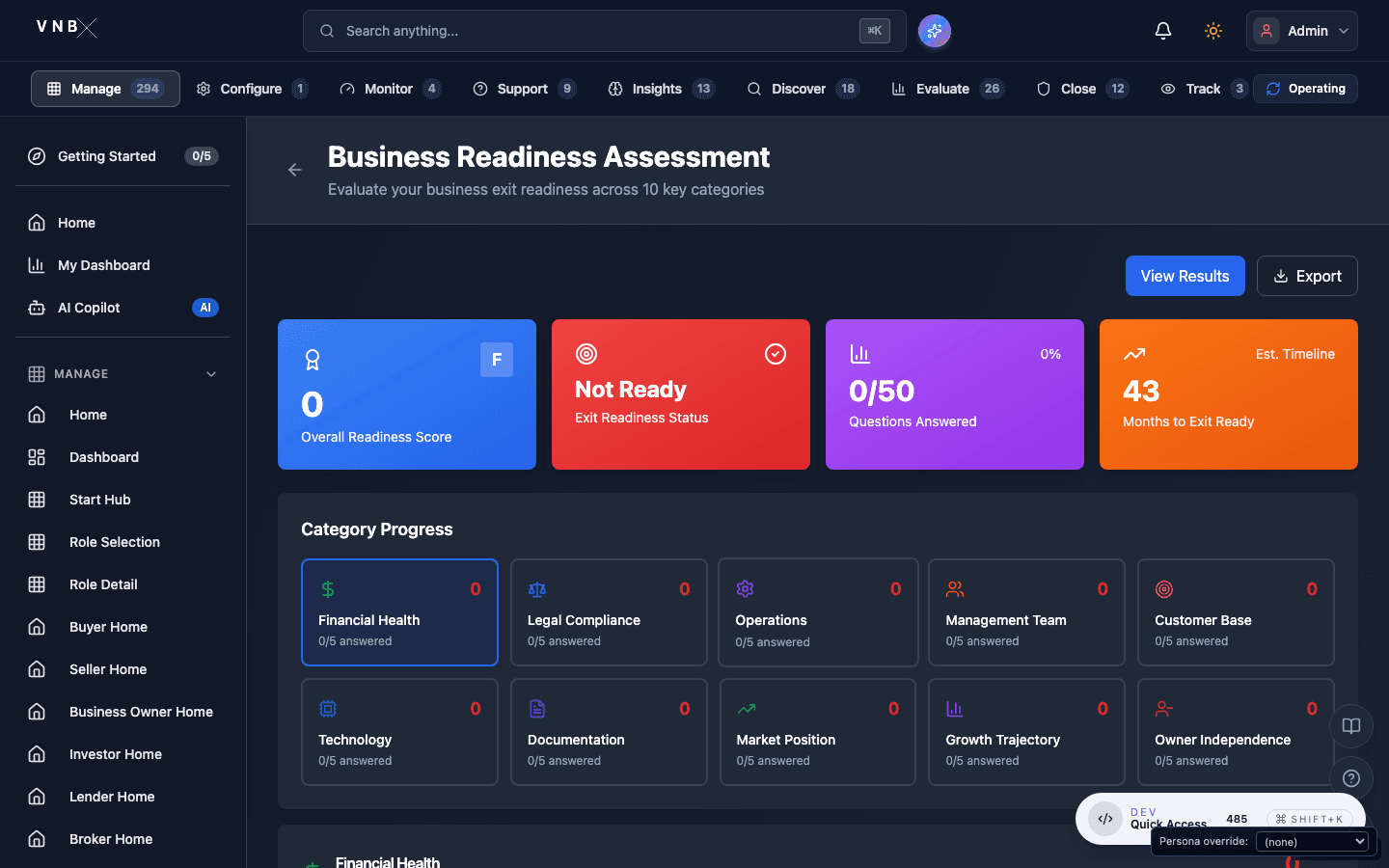Click the back arrow next to Business Readiness Assessment

pyautogui.click(x=294, y=170)
